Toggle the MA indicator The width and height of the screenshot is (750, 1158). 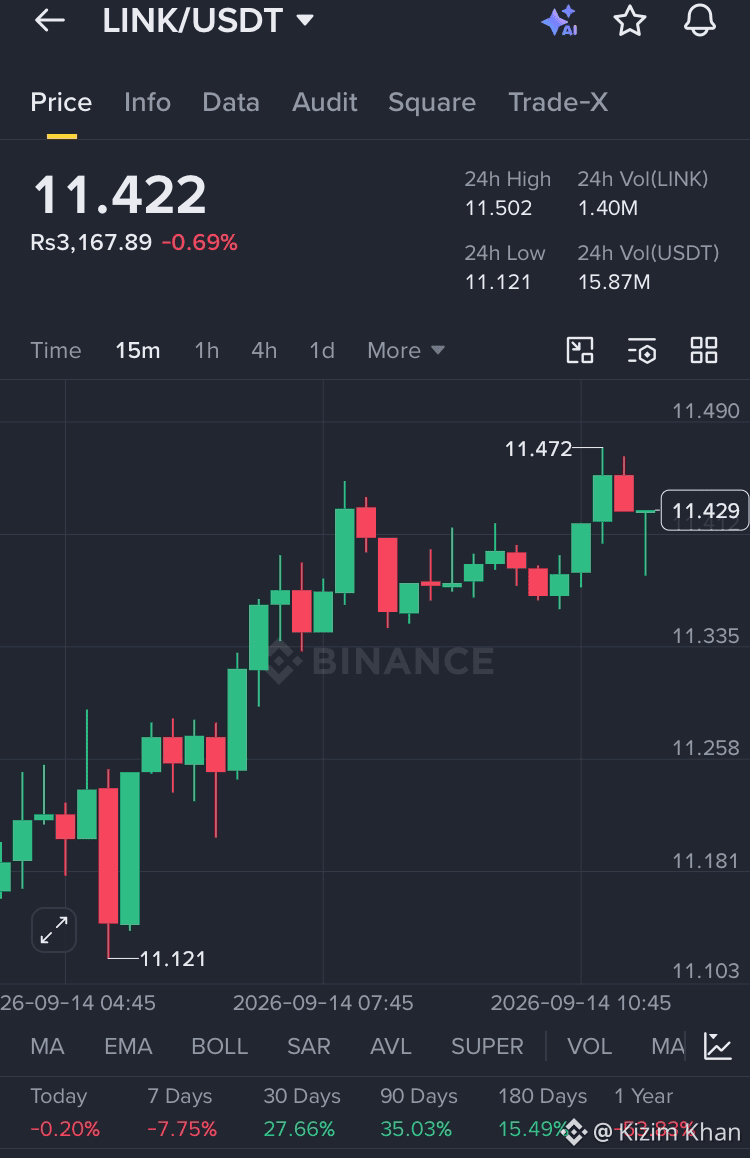[47, 1046]
